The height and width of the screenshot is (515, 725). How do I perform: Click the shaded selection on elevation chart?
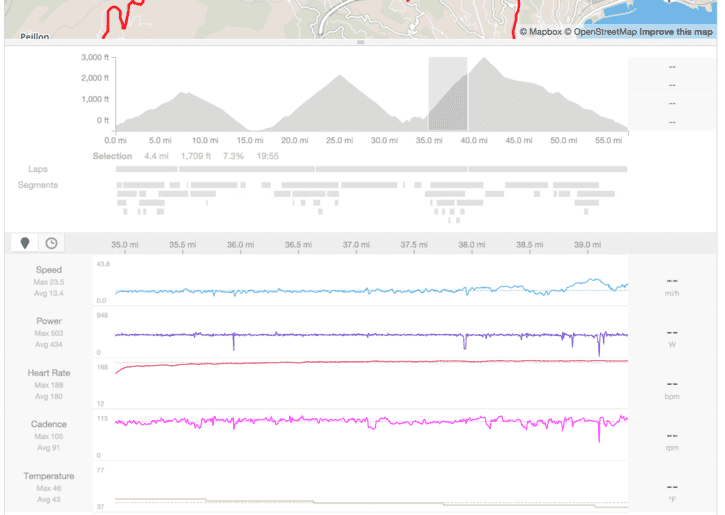[x=447, y=95]
